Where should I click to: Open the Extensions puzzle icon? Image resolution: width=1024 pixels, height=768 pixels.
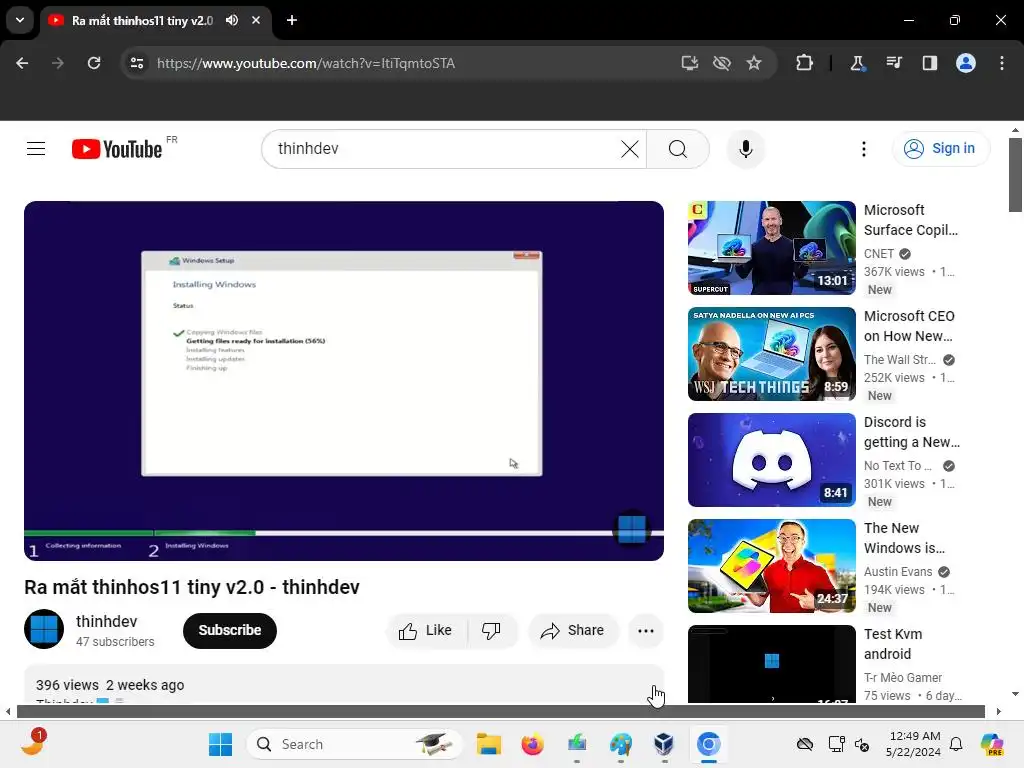point(805,63)
